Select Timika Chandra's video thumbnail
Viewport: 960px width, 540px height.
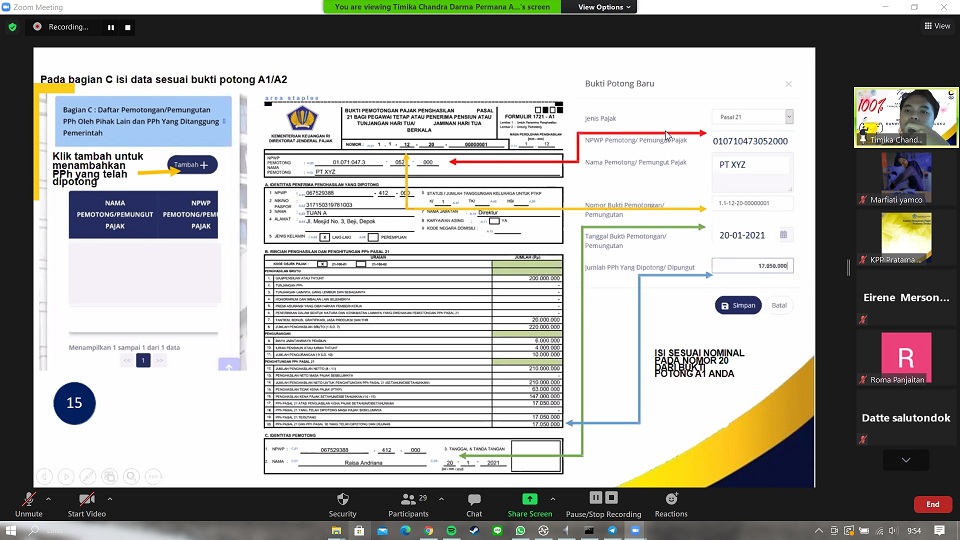point(906,117)
